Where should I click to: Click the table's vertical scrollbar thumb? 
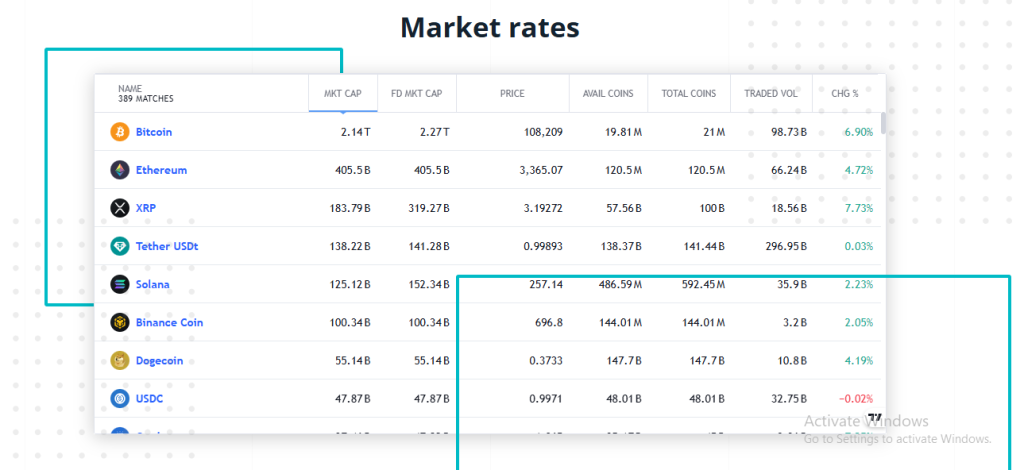(x=884, y=123)
